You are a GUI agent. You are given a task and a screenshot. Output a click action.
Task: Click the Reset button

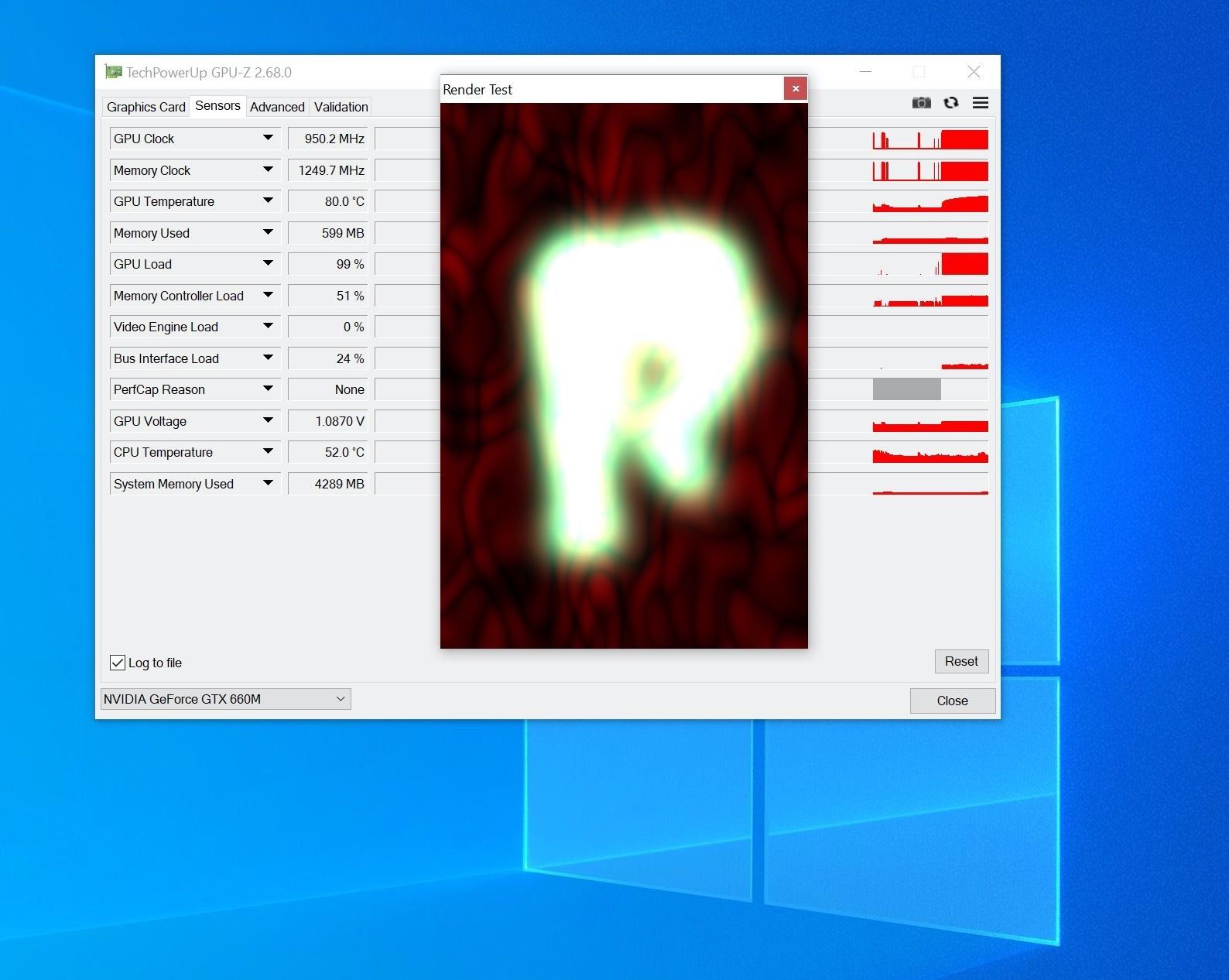[x=961, y=661]
